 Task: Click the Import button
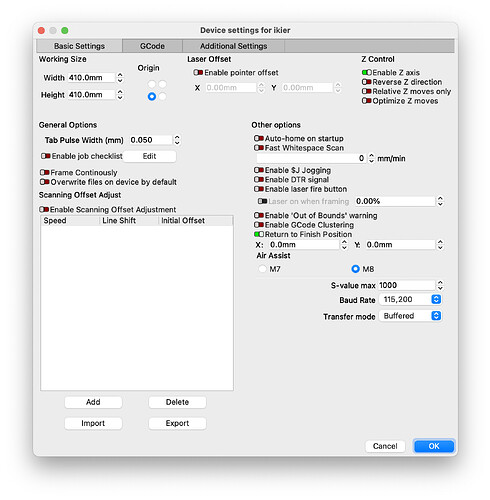(x=93, y=423)
